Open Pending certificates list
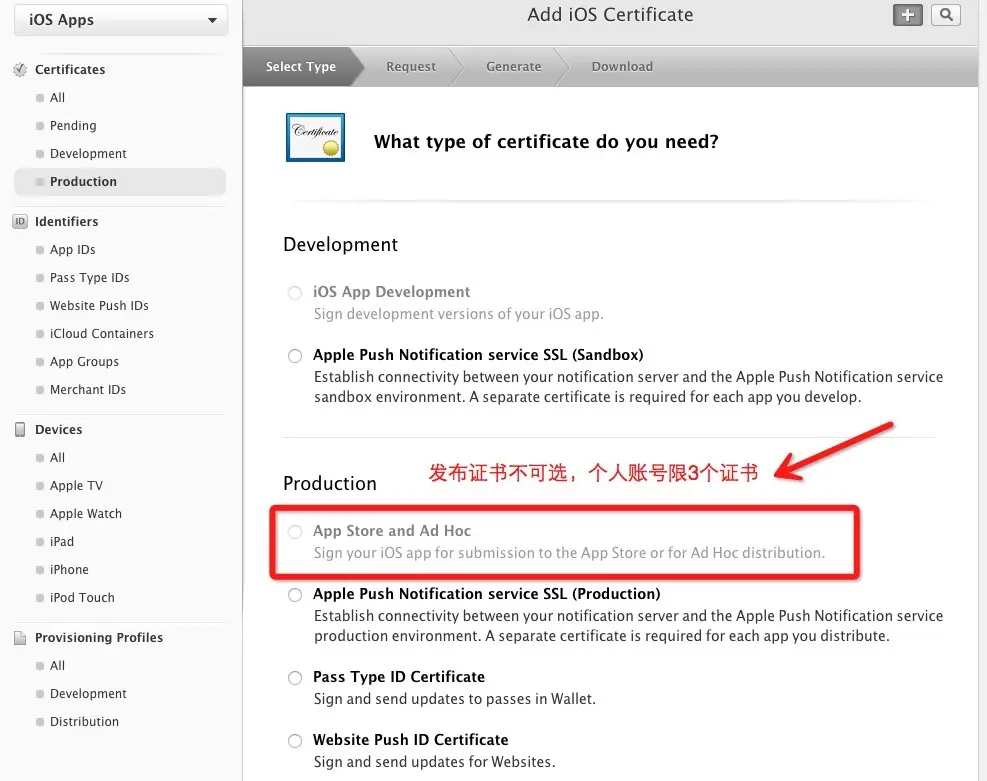This screenshot has width=987, height=781. tap(73, 125)
